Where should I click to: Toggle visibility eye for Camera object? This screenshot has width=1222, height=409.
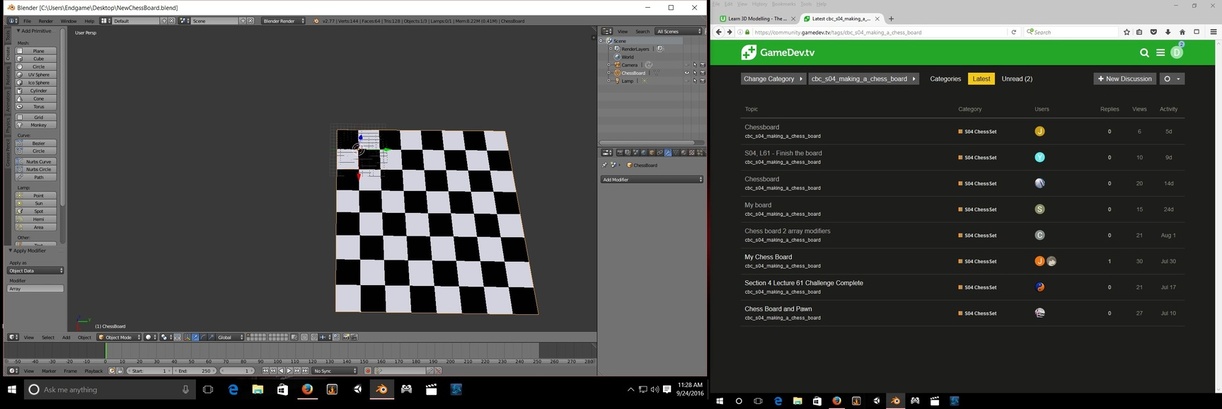[x=686, y=65]
